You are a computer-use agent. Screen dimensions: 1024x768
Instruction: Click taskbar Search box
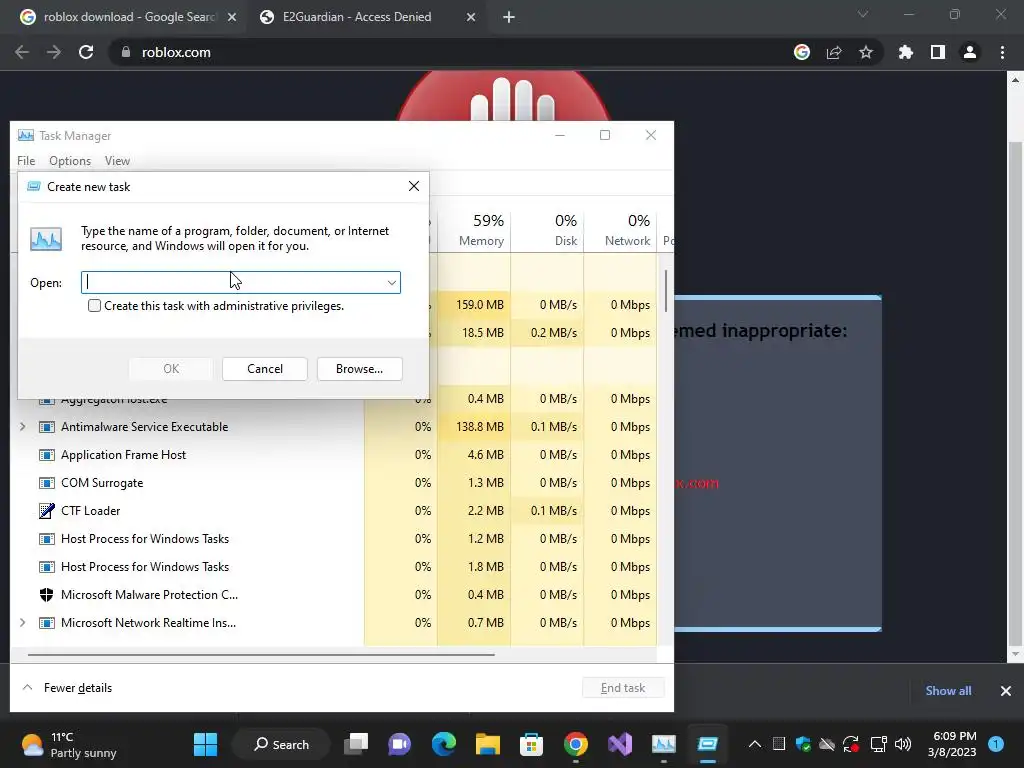pos(281,744)
